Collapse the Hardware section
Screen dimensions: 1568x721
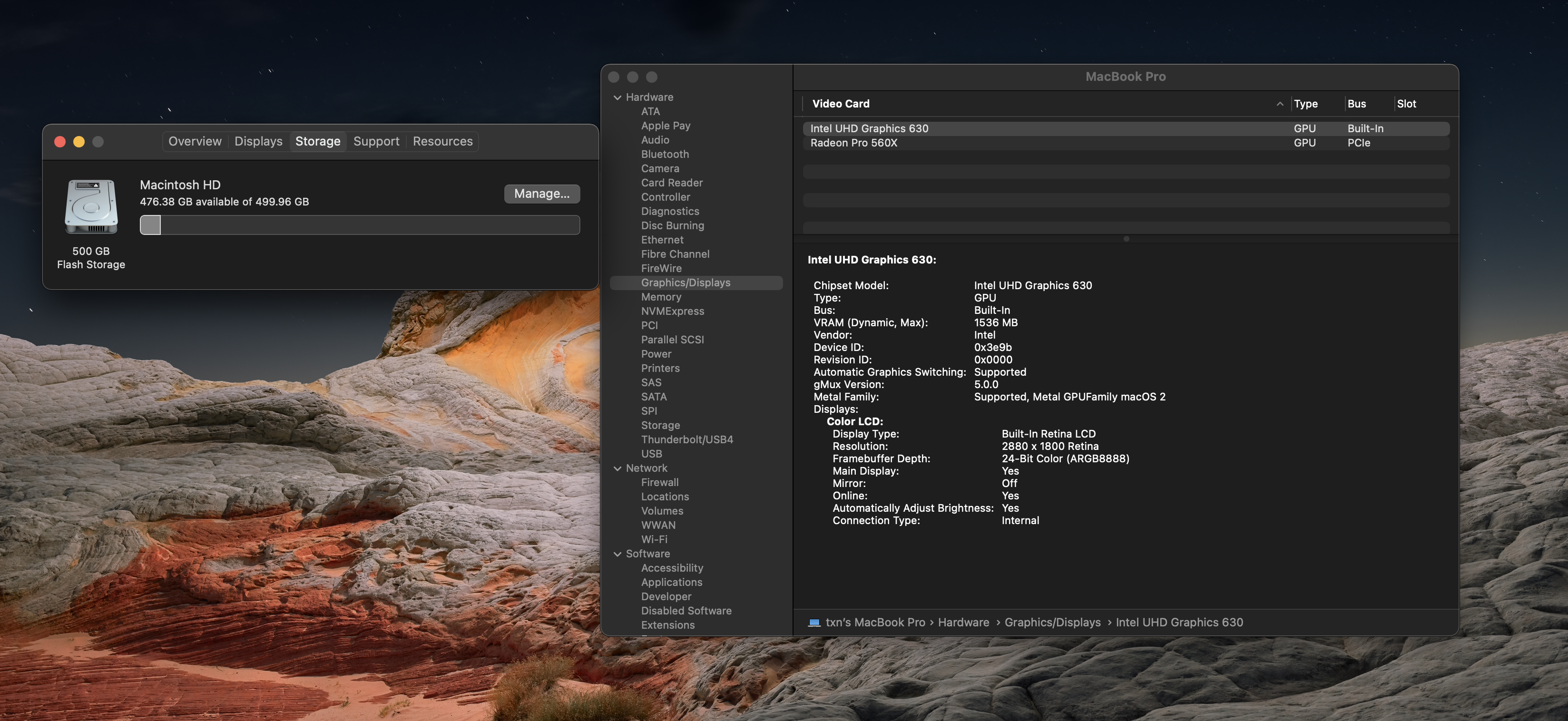[x=617, y=97]
